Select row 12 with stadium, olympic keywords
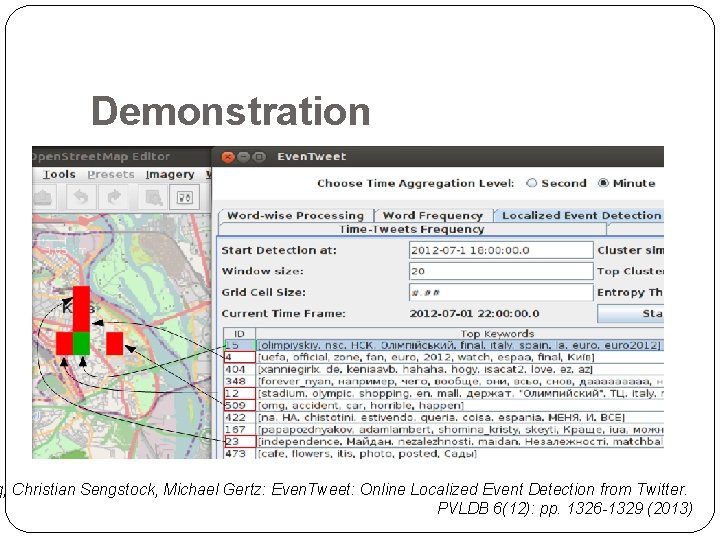 pyautogui.click(x=444, y=394)
